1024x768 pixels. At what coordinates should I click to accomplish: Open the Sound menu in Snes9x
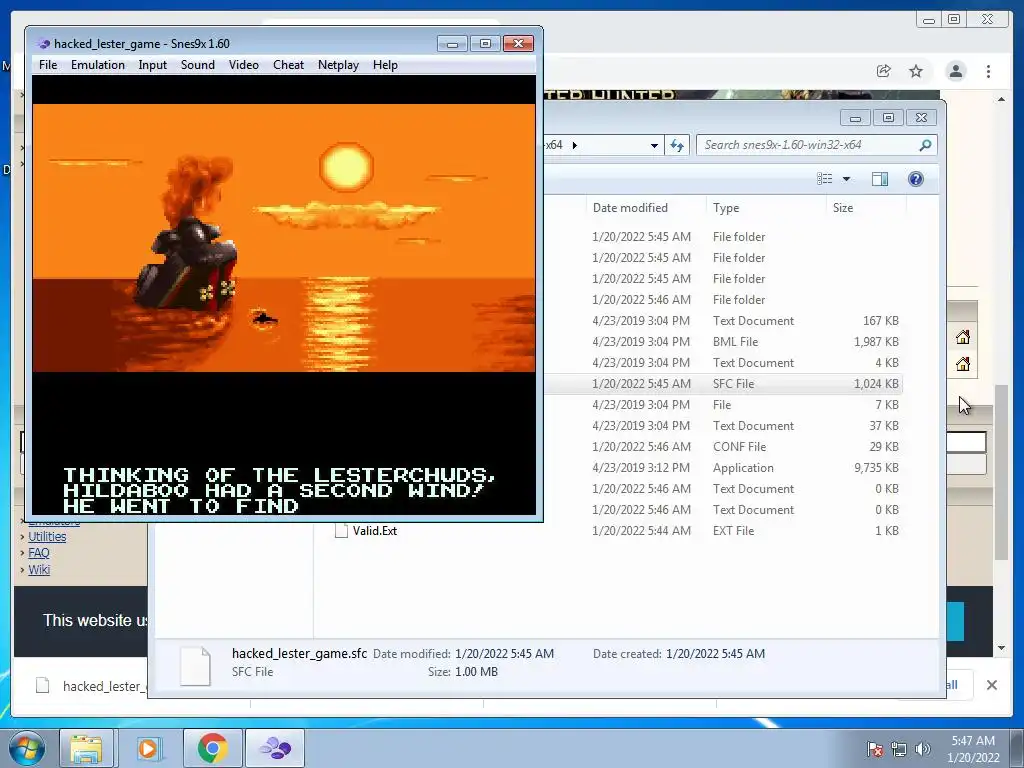(198, 65)
